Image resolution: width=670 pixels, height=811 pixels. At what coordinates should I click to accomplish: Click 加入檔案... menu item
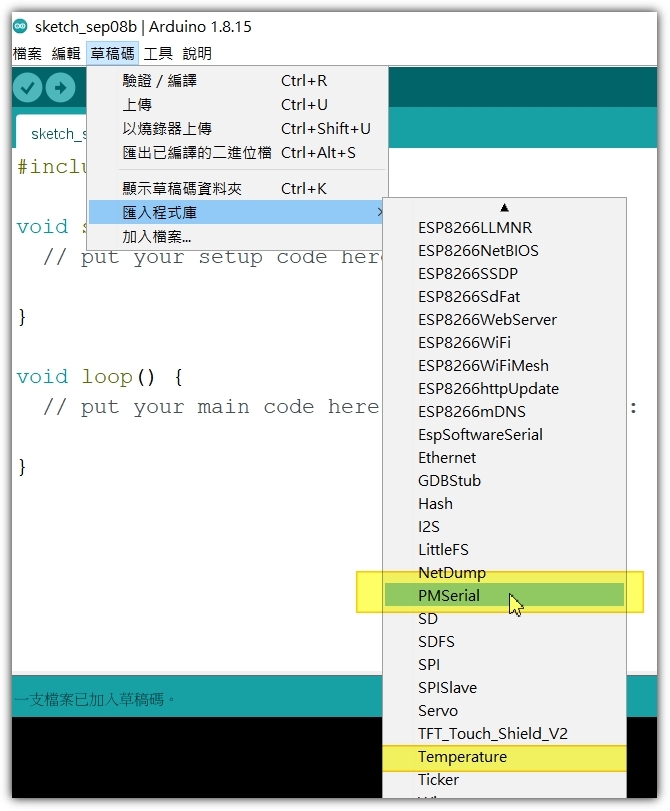pyautogui.click(x=157, y=237)
